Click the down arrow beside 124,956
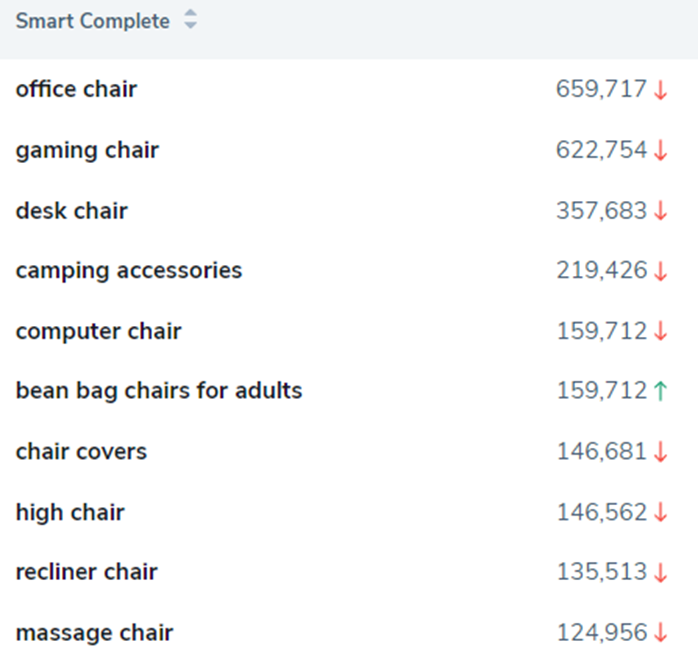Screen dimensions: 698x653 pyautogui.click(x=660, y=633)
